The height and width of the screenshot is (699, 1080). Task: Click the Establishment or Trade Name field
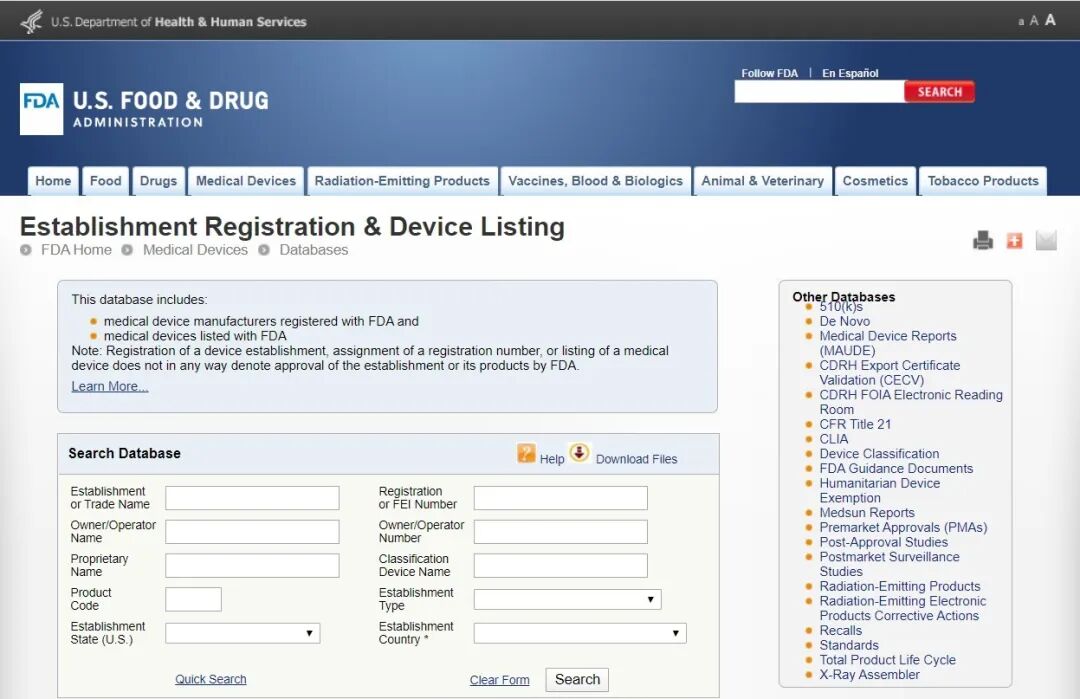(252, 498)
